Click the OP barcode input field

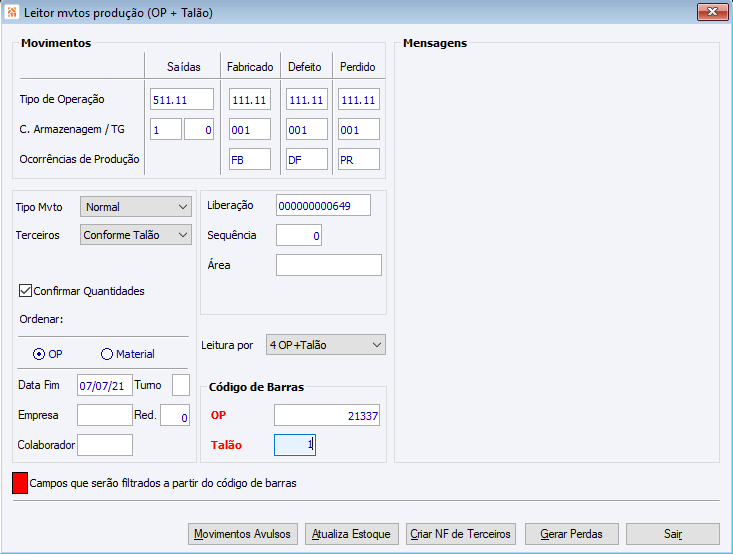(x=328, y=416)
